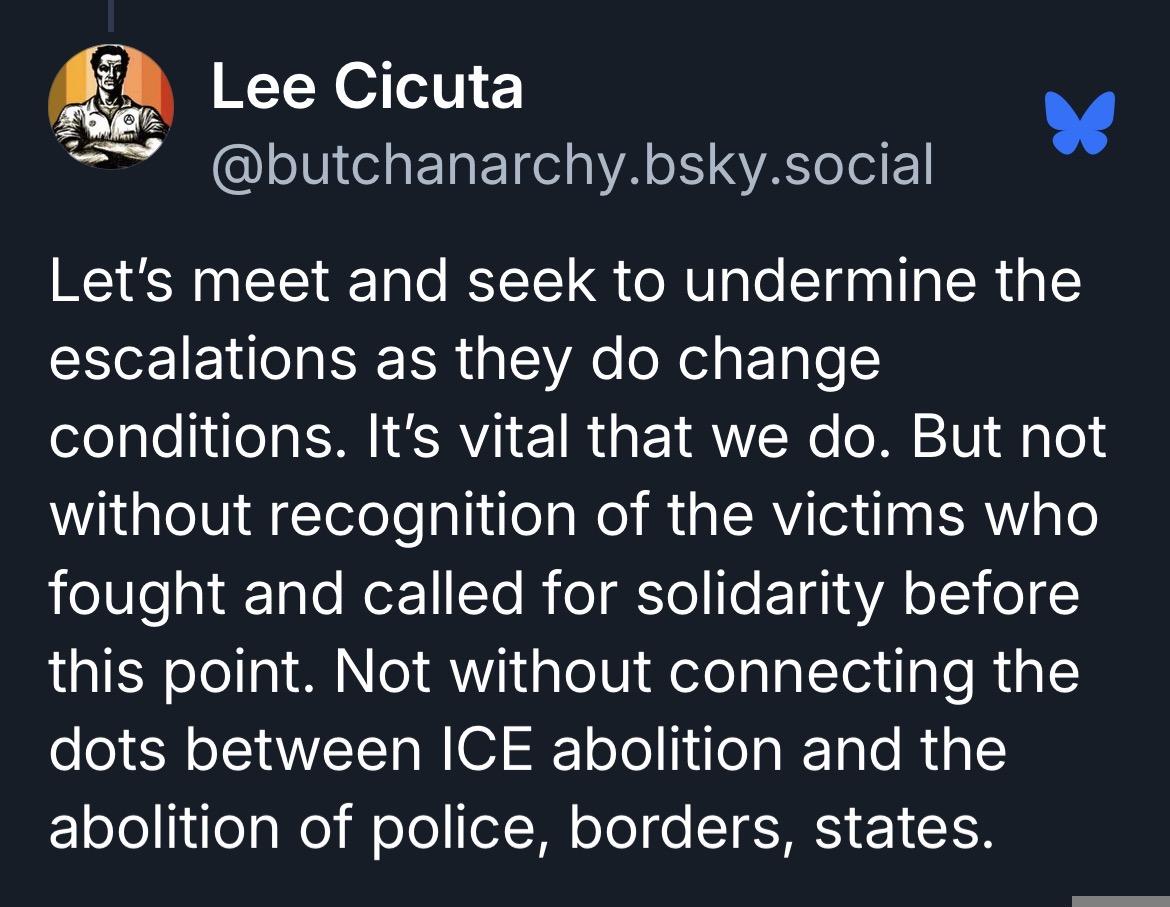Open Lee Cicuta's profile avatar picture
1170x907 pixels.
point(111,107)
